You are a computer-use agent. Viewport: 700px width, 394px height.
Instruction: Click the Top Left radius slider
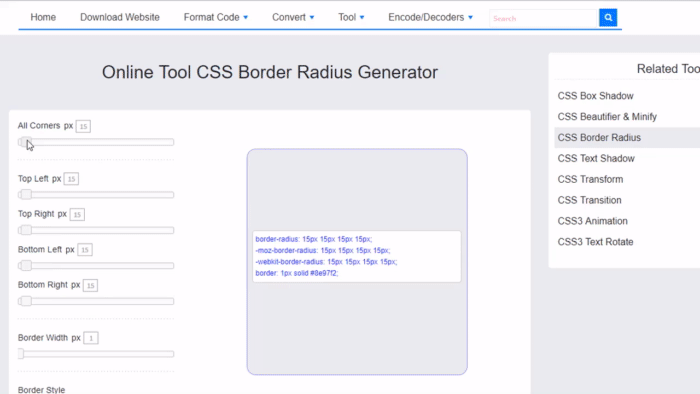point(96,195)
